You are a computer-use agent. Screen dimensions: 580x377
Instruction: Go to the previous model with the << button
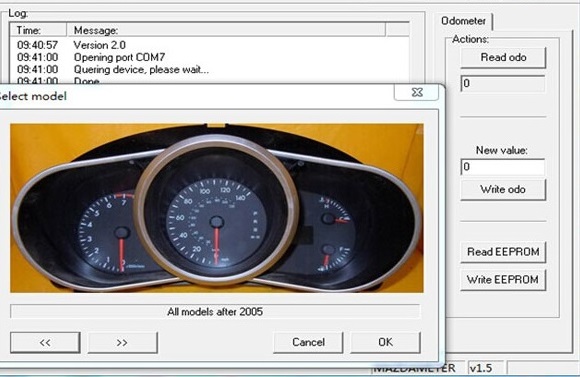click(x=45, y=343)
